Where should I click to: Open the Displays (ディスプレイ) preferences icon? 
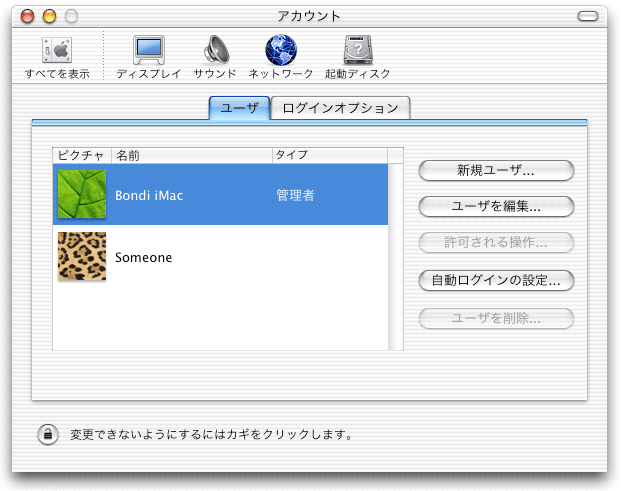pyautogui.click(x=148, y=50)
